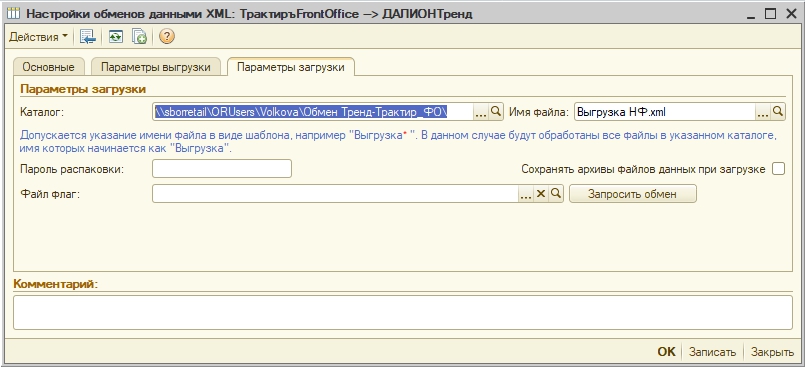805x367 pixels.
Task: Switch to the Основные tab
Action: click(x=48, y=67)
